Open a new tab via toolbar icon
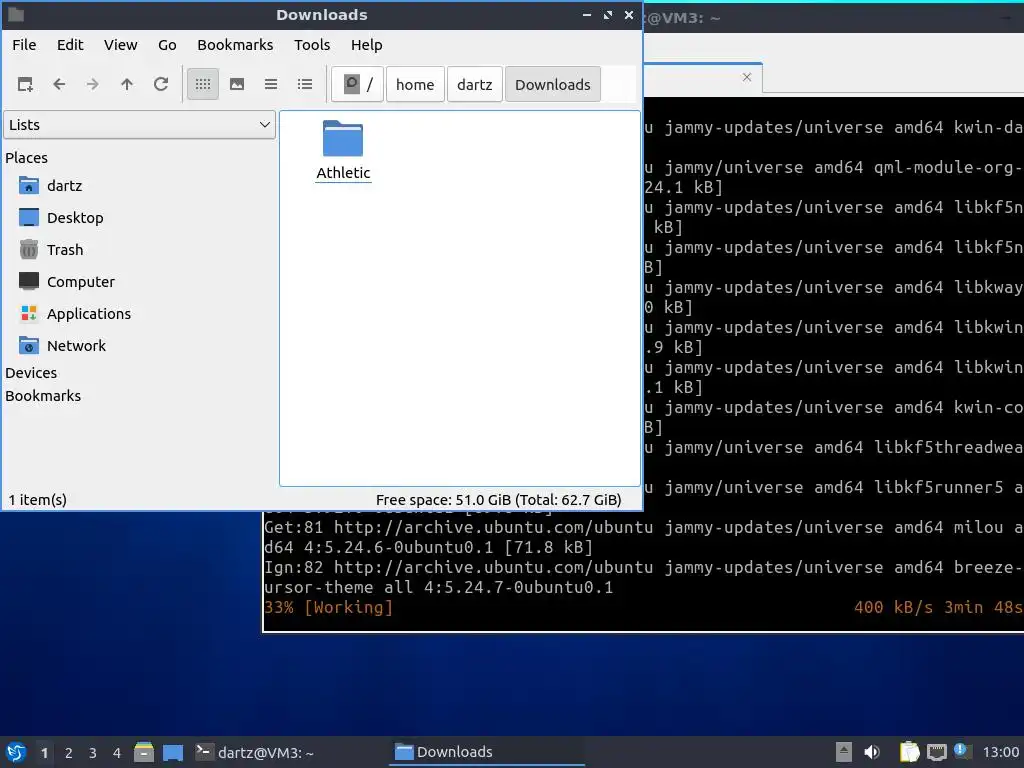Screen dimensions: 1024x768 coord(25,84)
